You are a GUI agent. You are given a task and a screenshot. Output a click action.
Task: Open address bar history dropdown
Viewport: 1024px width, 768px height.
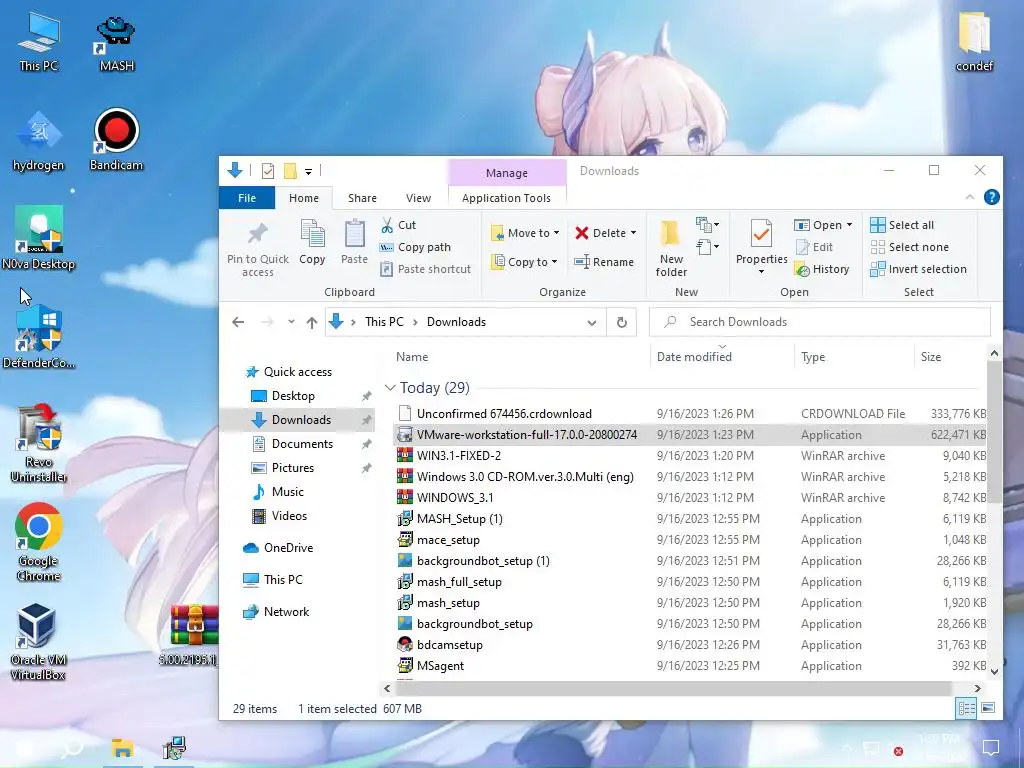click(x=592, y=323)
